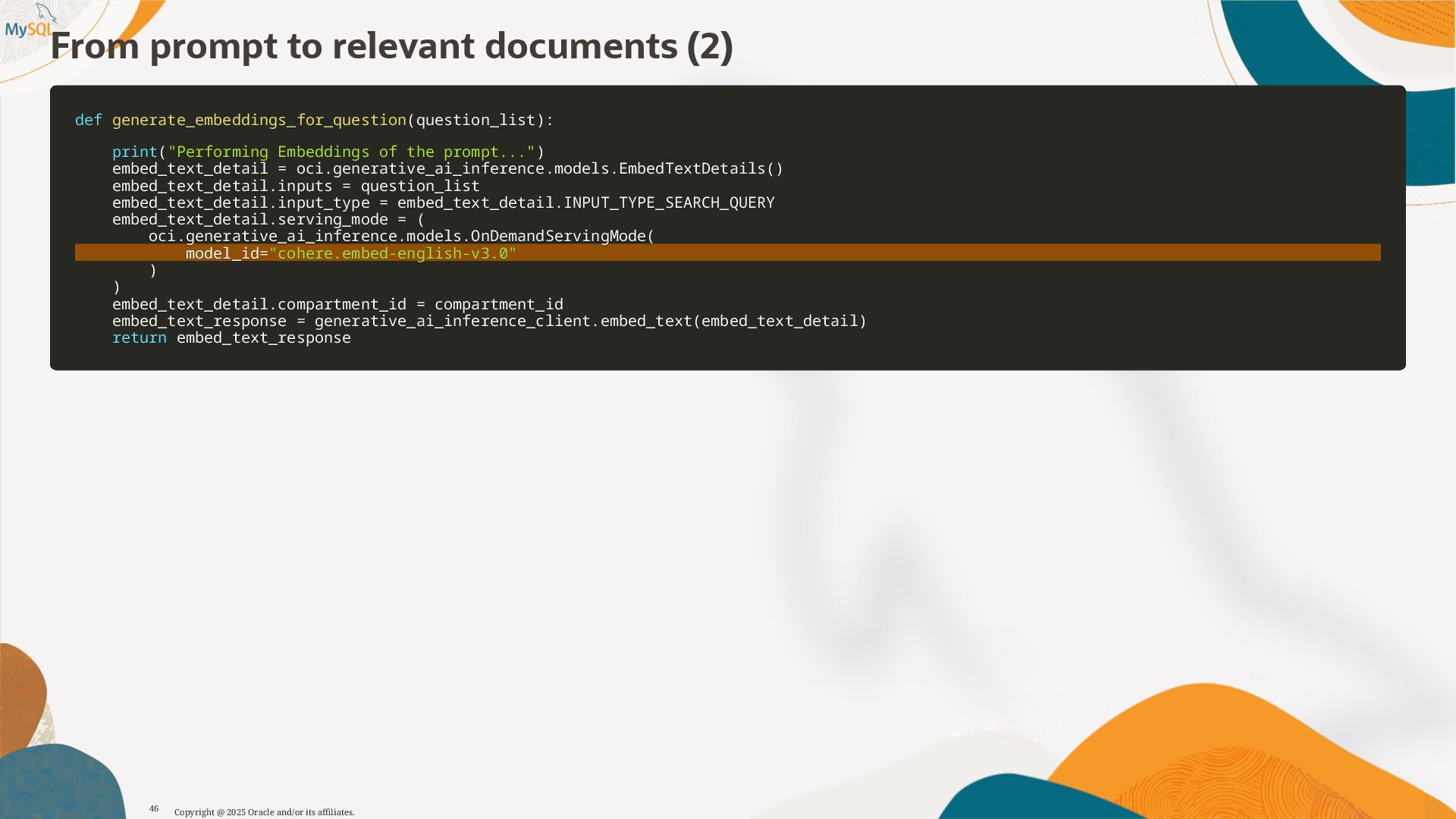Click the serving_mode assignment line

click(x=268, y=219)
